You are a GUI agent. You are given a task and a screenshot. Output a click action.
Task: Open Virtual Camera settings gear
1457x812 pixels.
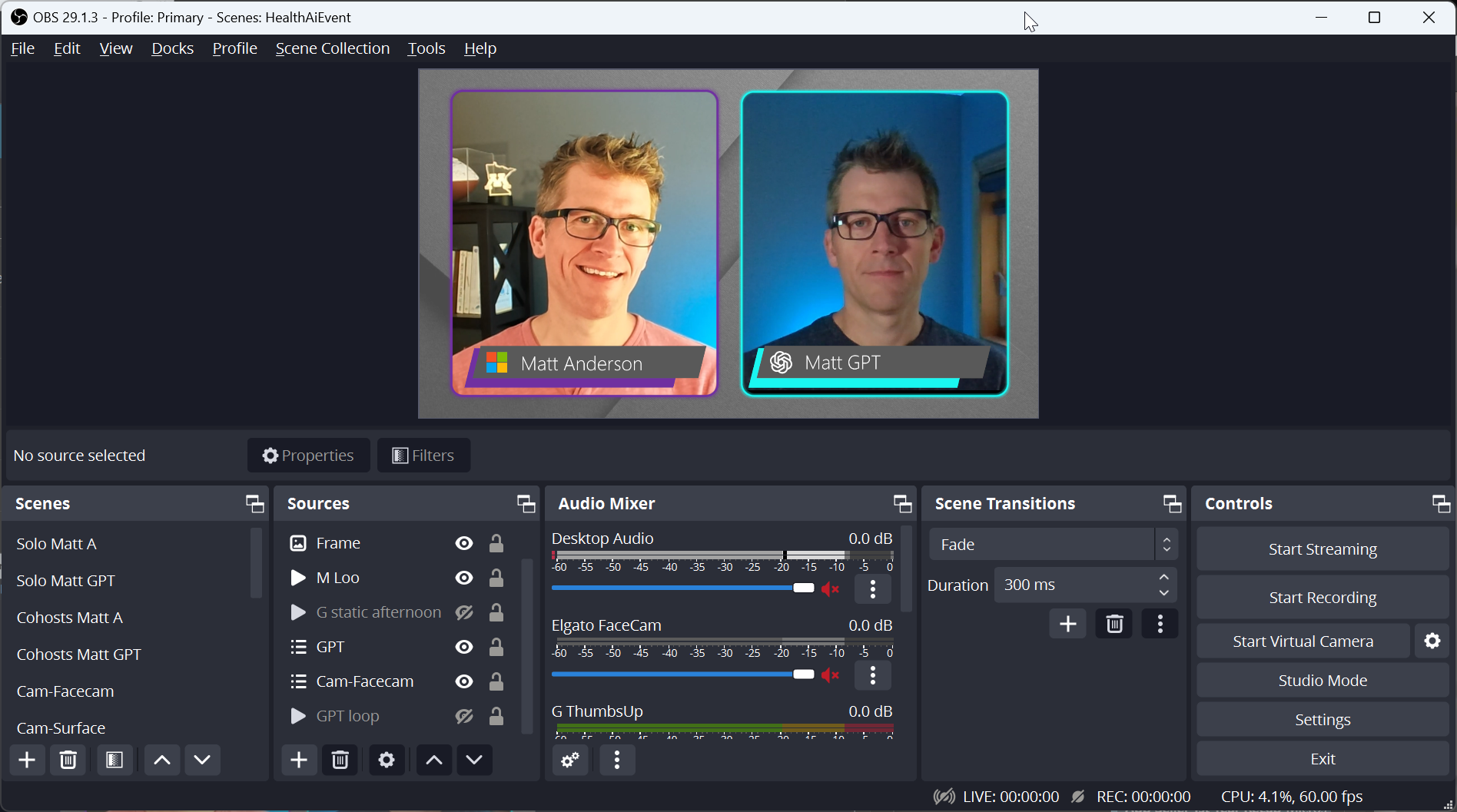point(1432,641)
